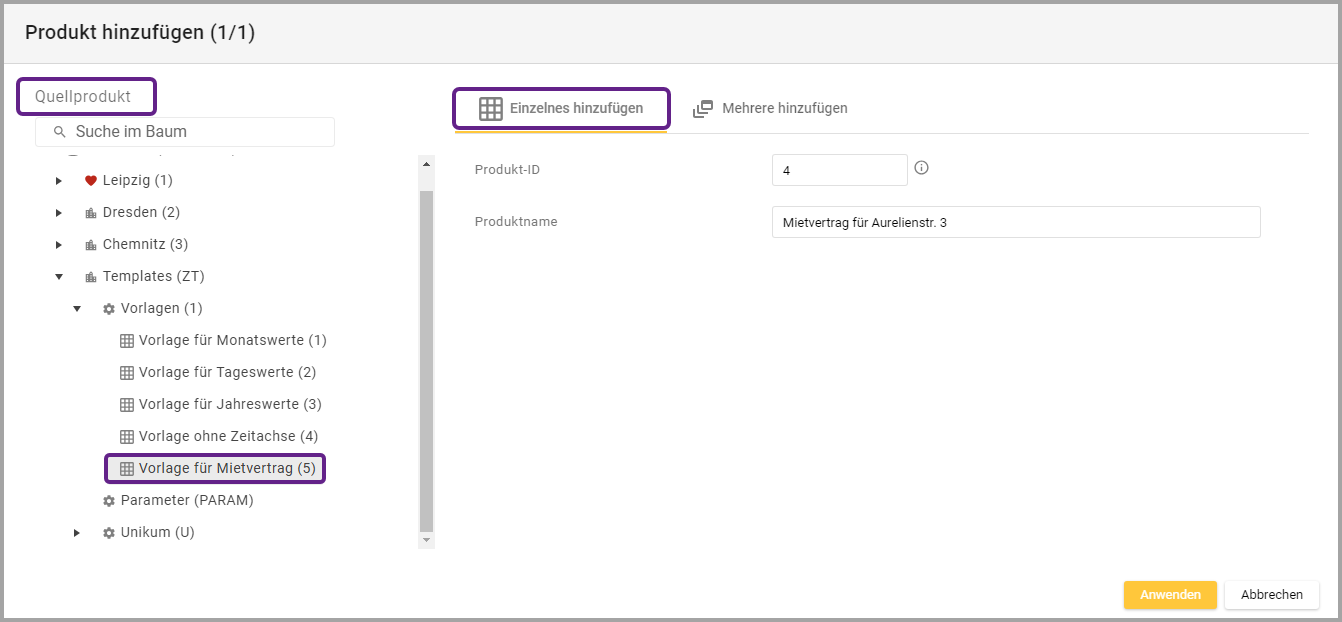Screen dimensions: 1342x622
Task: Click the gear icon next to Unikum (U)
Action: (x=109, y=533)
